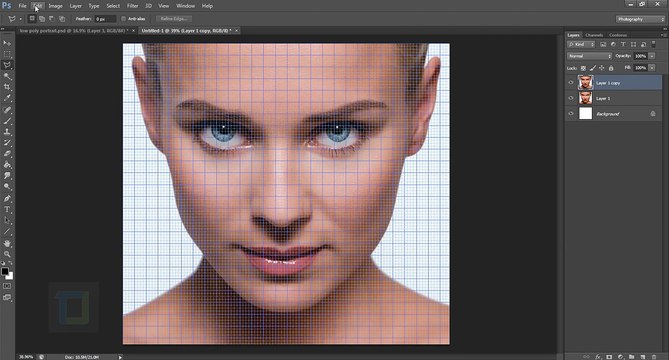Image resolution: width=669 pixels, height=360 pixels.
Task: Hide Layer 1 copy with eye icon
Action: click(x=571, y=83)
